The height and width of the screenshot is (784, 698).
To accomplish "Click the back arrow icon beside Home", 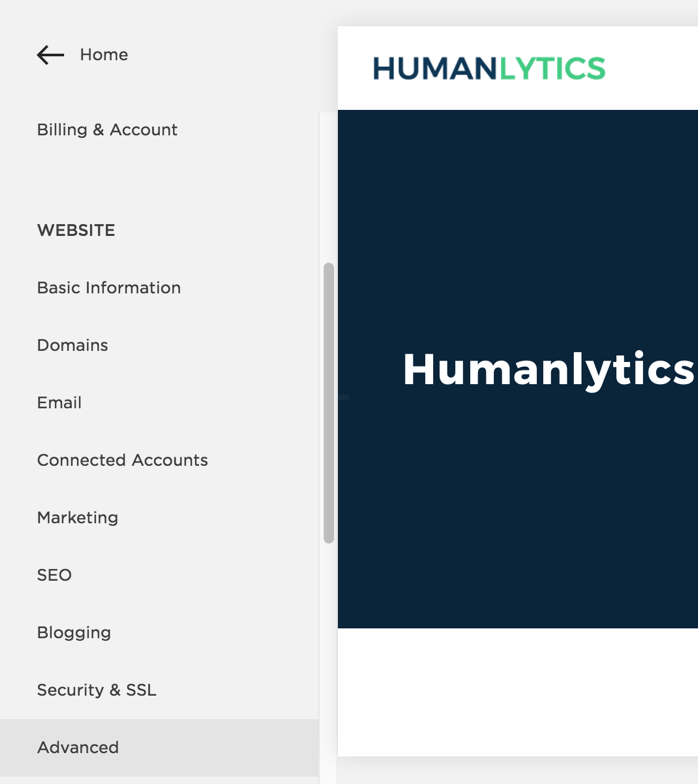I will 50,55.
